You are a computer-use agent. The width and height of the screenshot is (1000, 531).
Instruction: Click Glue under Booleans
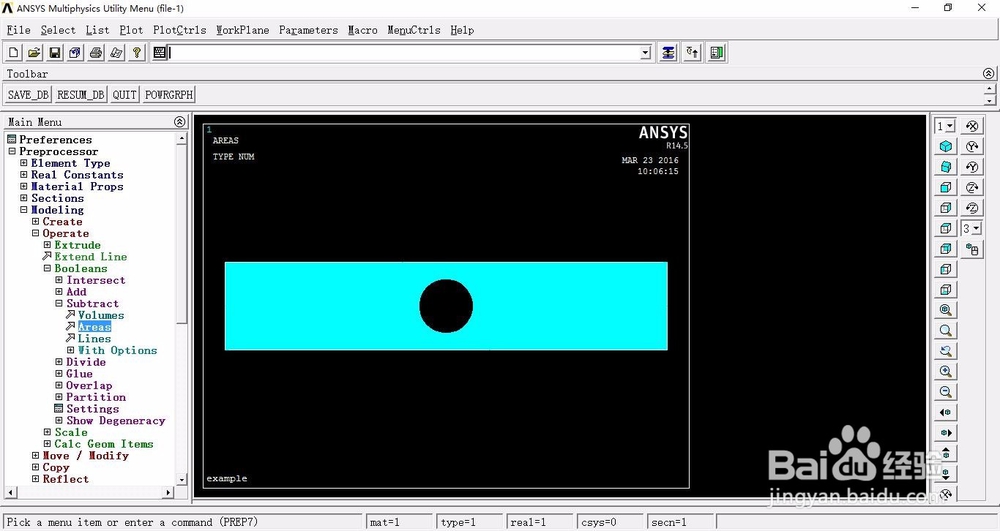click(79, 374)
